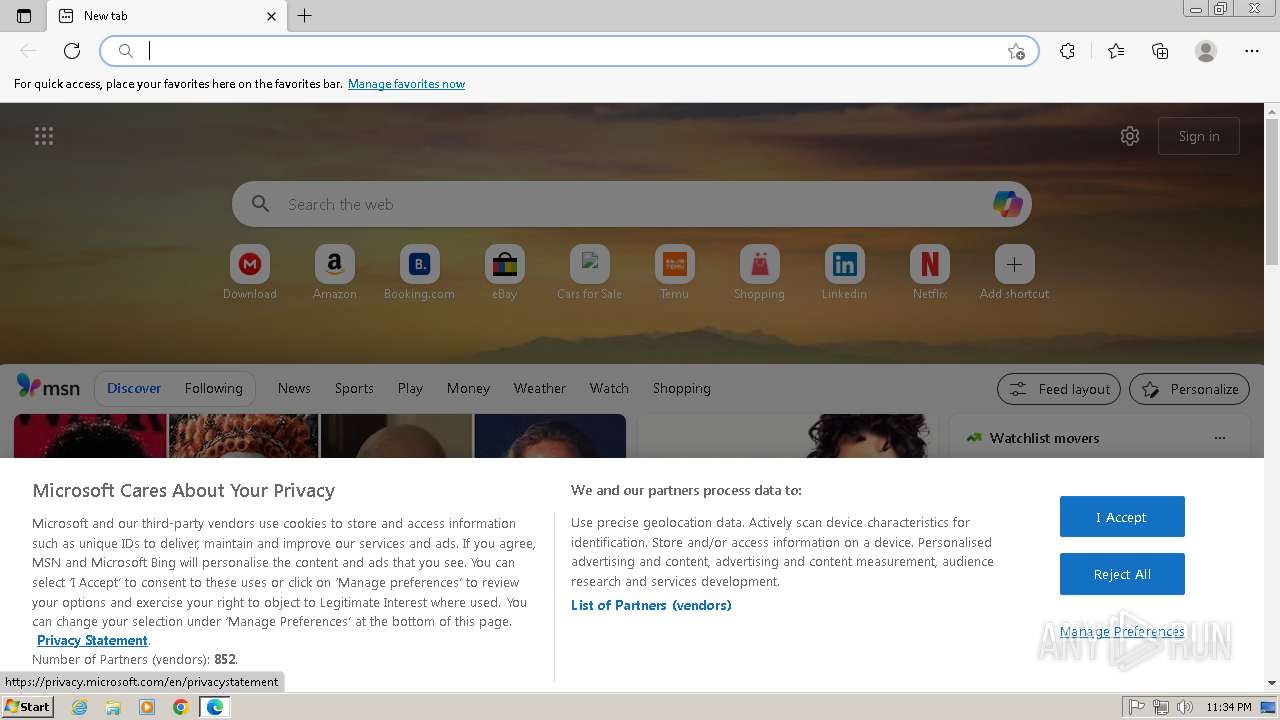Viewport: 1280px width, 720px height.
Task: Open the News tab
Action: [294, 388]
